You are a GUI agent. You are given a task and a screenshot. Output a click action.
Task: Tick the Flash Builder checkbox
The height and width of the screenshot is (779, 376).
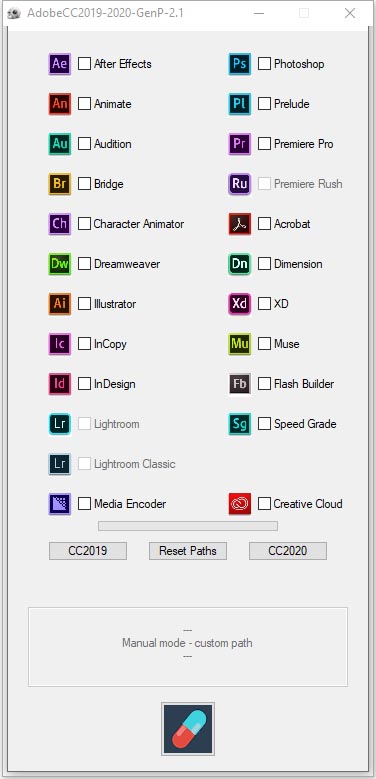265,384
